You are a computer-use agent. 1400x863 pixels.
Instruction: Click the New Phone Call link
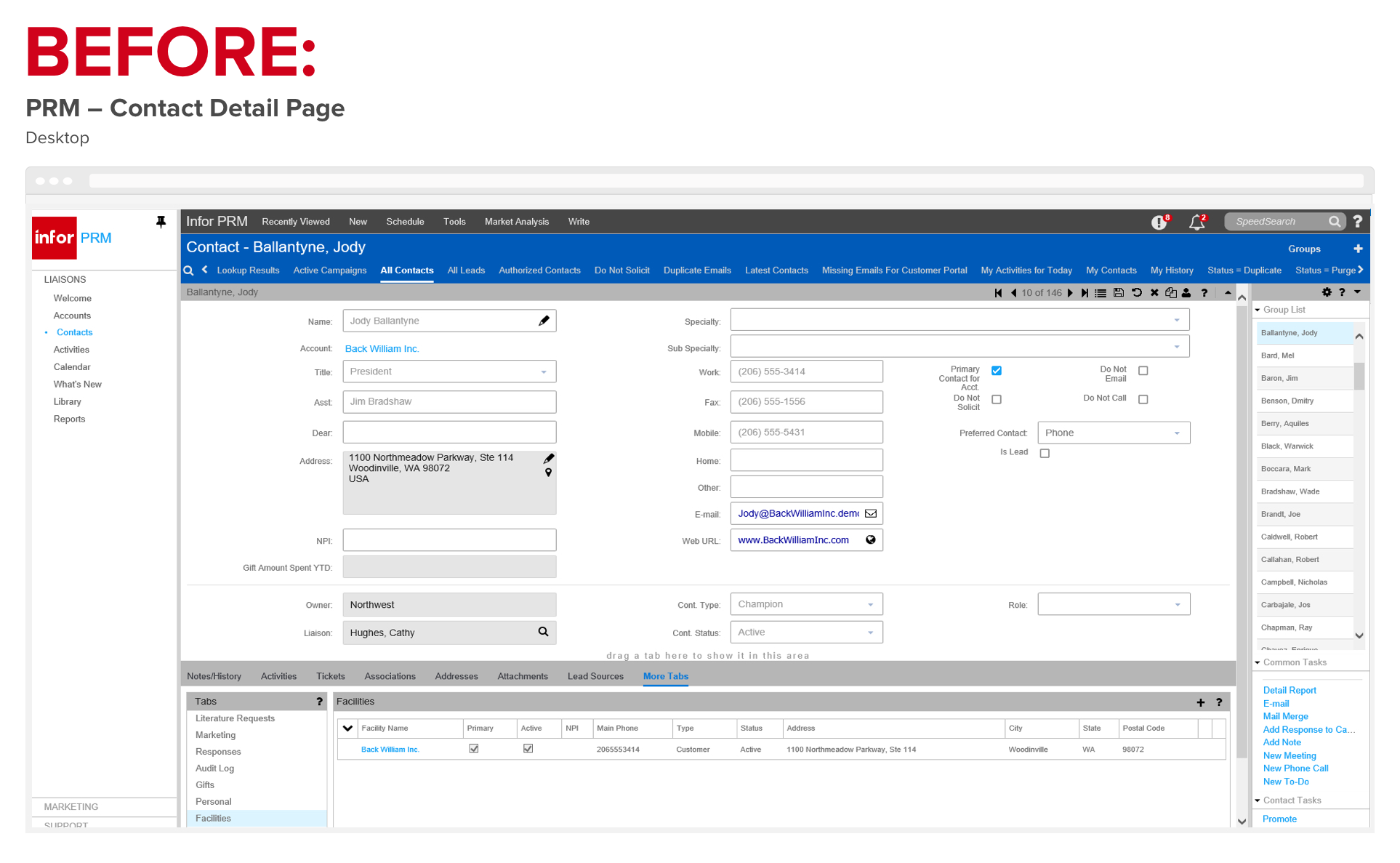[x=1295, y=768]
